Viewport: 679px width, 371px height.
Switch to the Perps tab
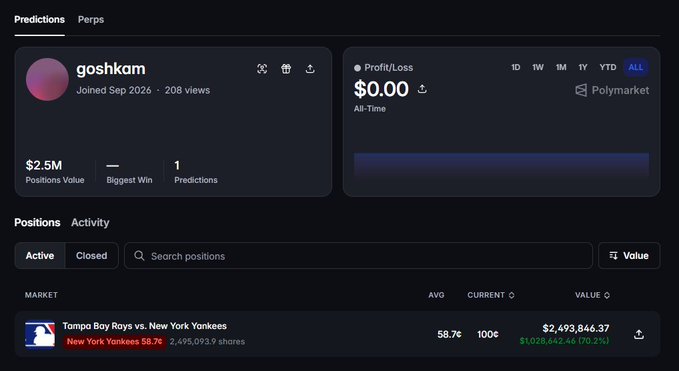click(91, 19)
